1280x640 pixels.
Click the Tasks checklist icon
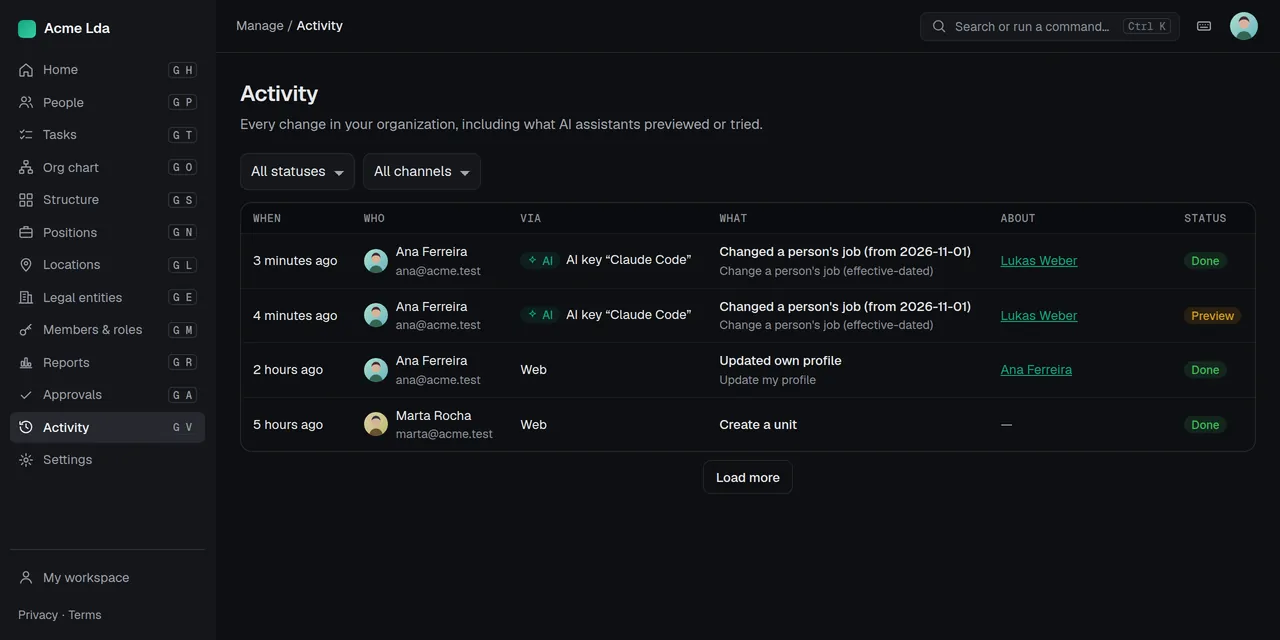point(26,135)
